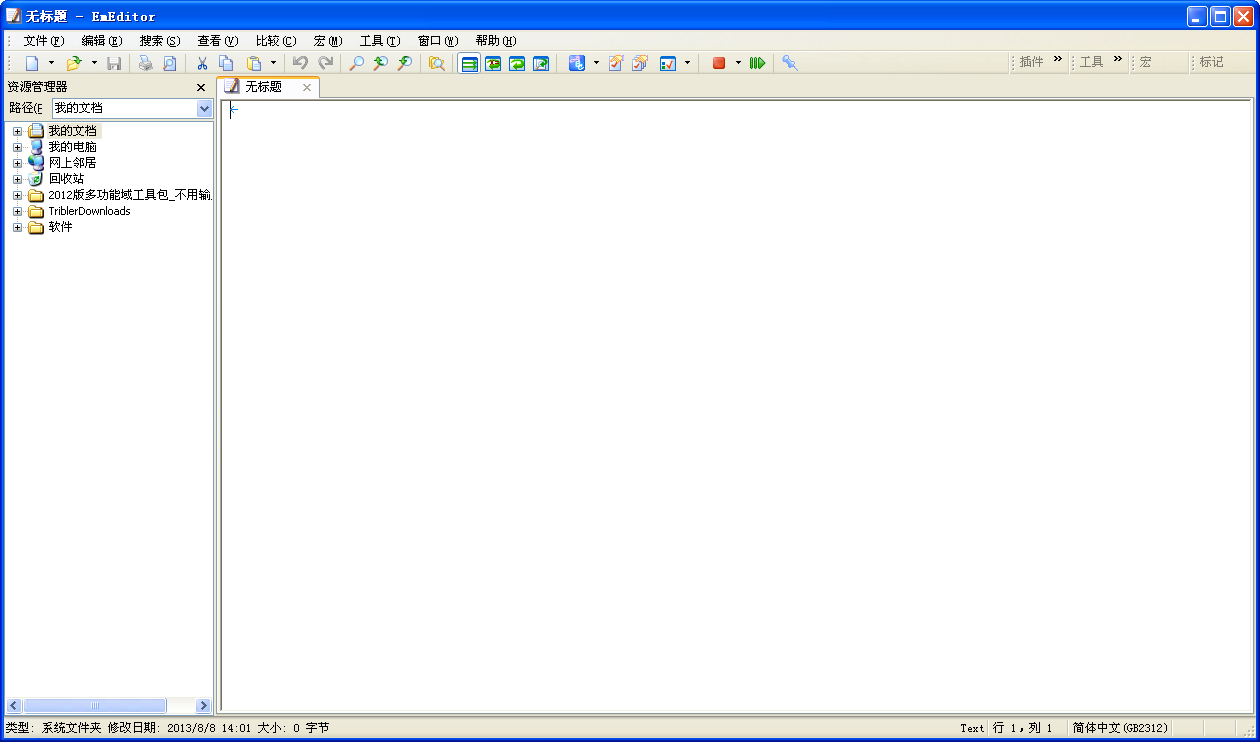This screenshot has width=1260, height=742.
Task: Select the 2012版多功能城工具包 folder
Action: point(130,195)
